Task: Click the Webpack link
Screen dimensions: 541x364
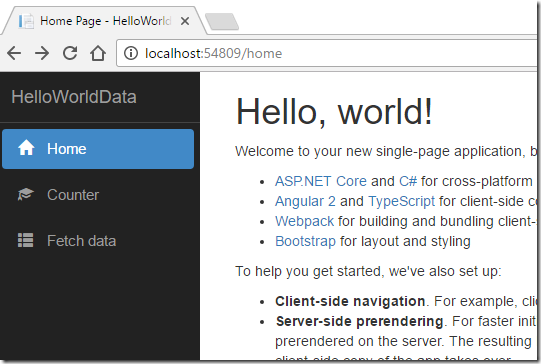Action: pyautogui.click(x=304, y=222)
